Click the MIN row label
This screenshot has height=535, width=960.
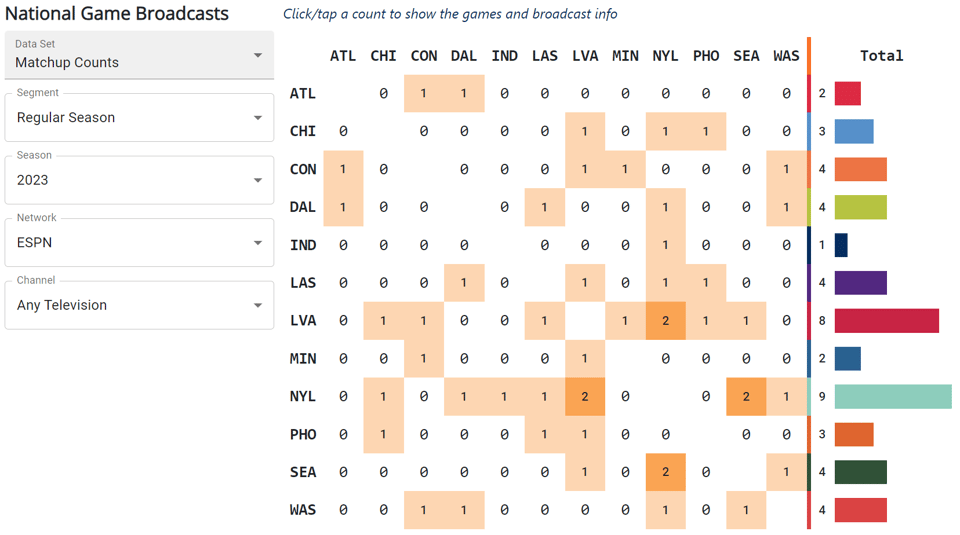(x=303, y=358)
